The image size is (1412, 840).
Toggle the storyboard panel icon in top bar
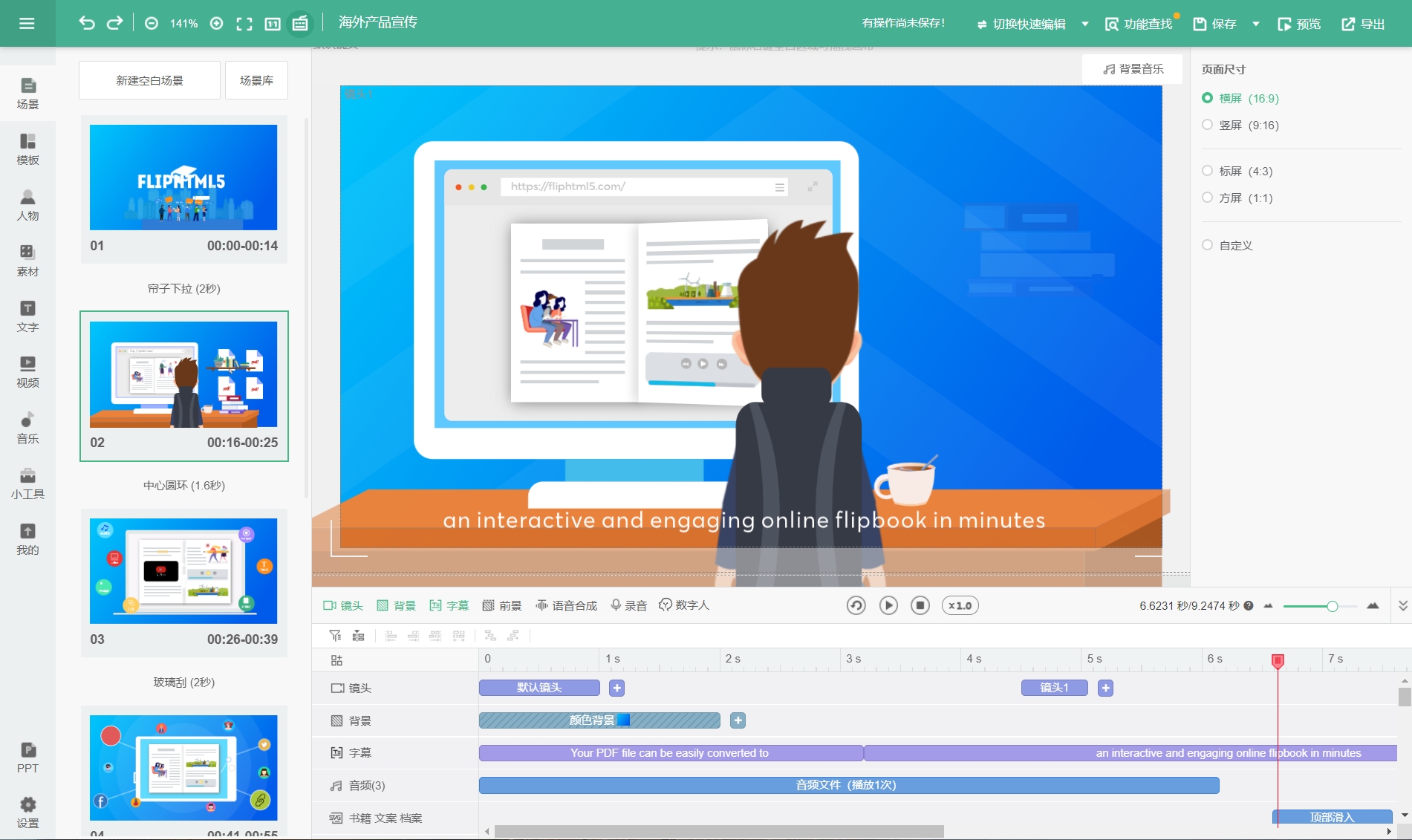pyautogui.click(x=300, y=24)
